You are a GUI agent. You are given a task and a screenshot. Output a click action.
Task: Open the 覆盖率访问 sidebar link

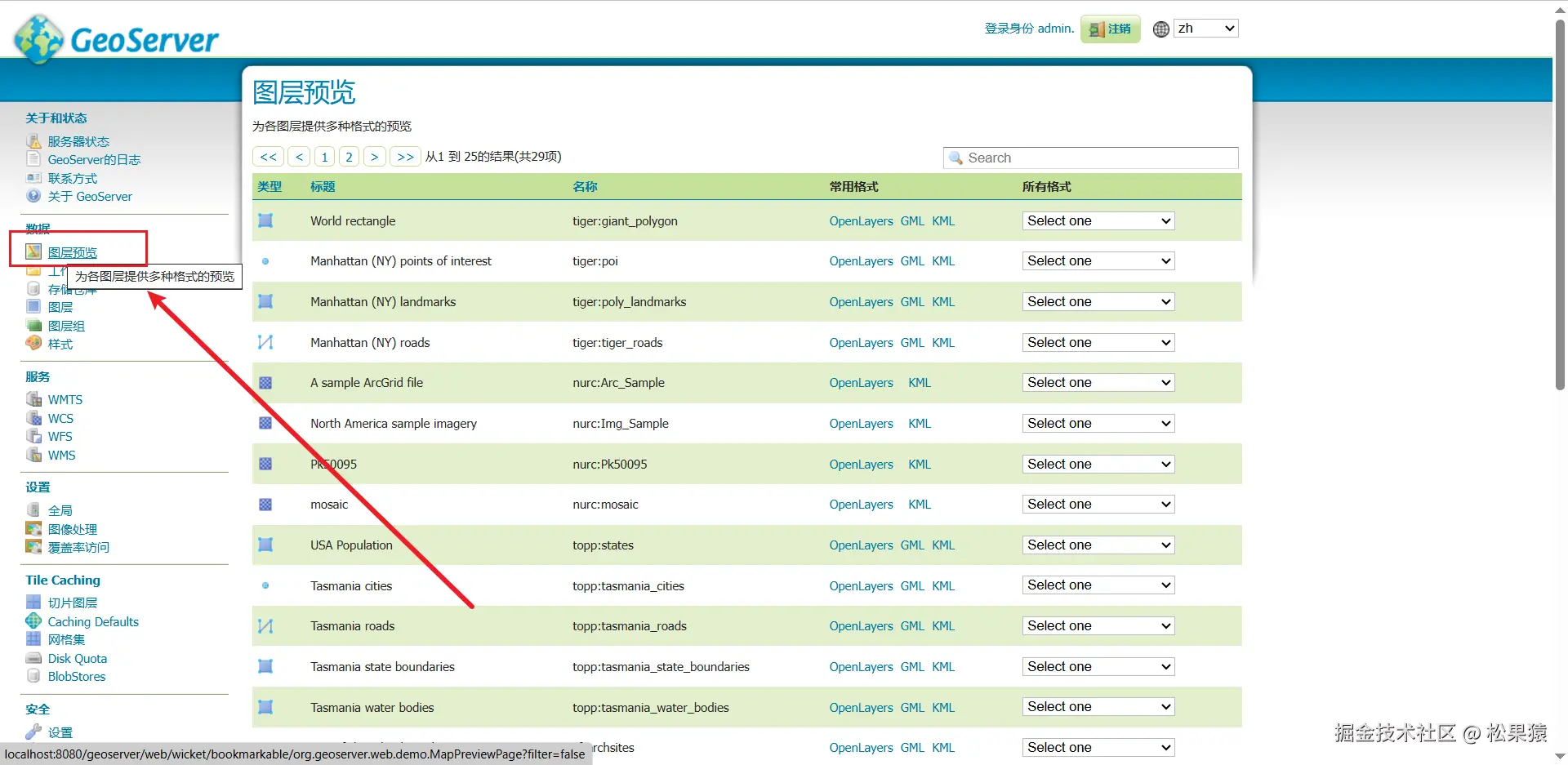click(x=78, y=547)
